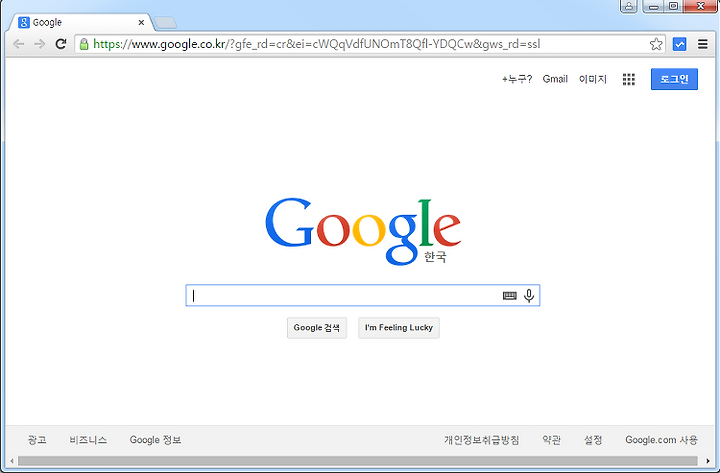Open the Google 정보 footer link
The height and width of the screenshot is (473, 720).
click(155, 440)
